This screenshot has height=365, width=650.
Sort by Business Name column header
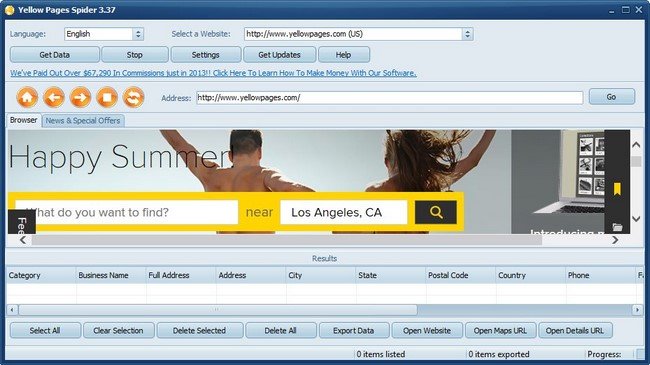[112, 275]
